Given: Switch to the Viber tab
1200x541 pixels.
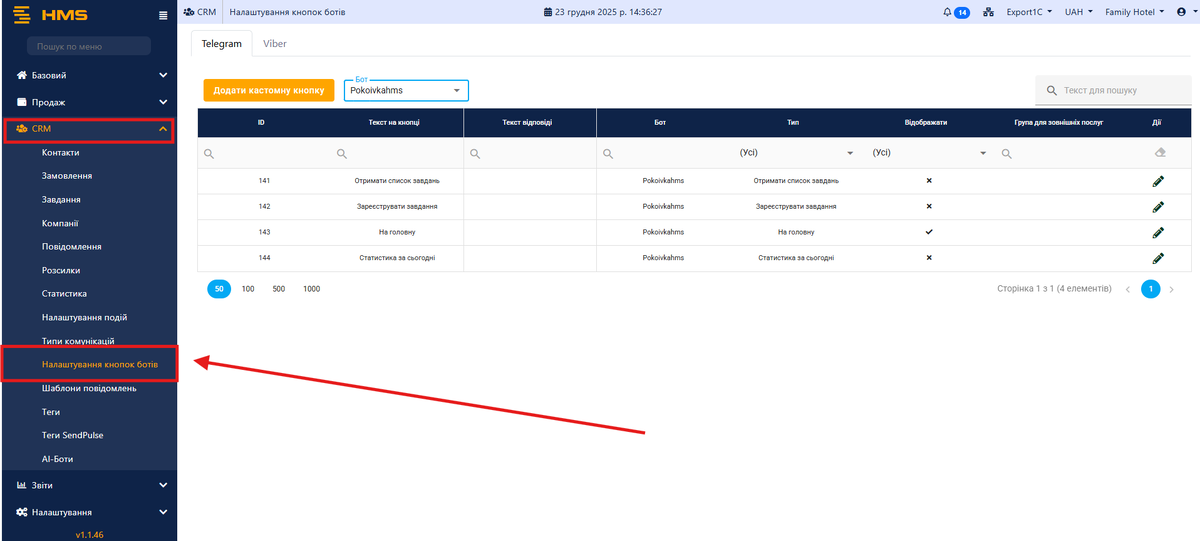Looking at the screenshot, I should [x=274, y=44].
